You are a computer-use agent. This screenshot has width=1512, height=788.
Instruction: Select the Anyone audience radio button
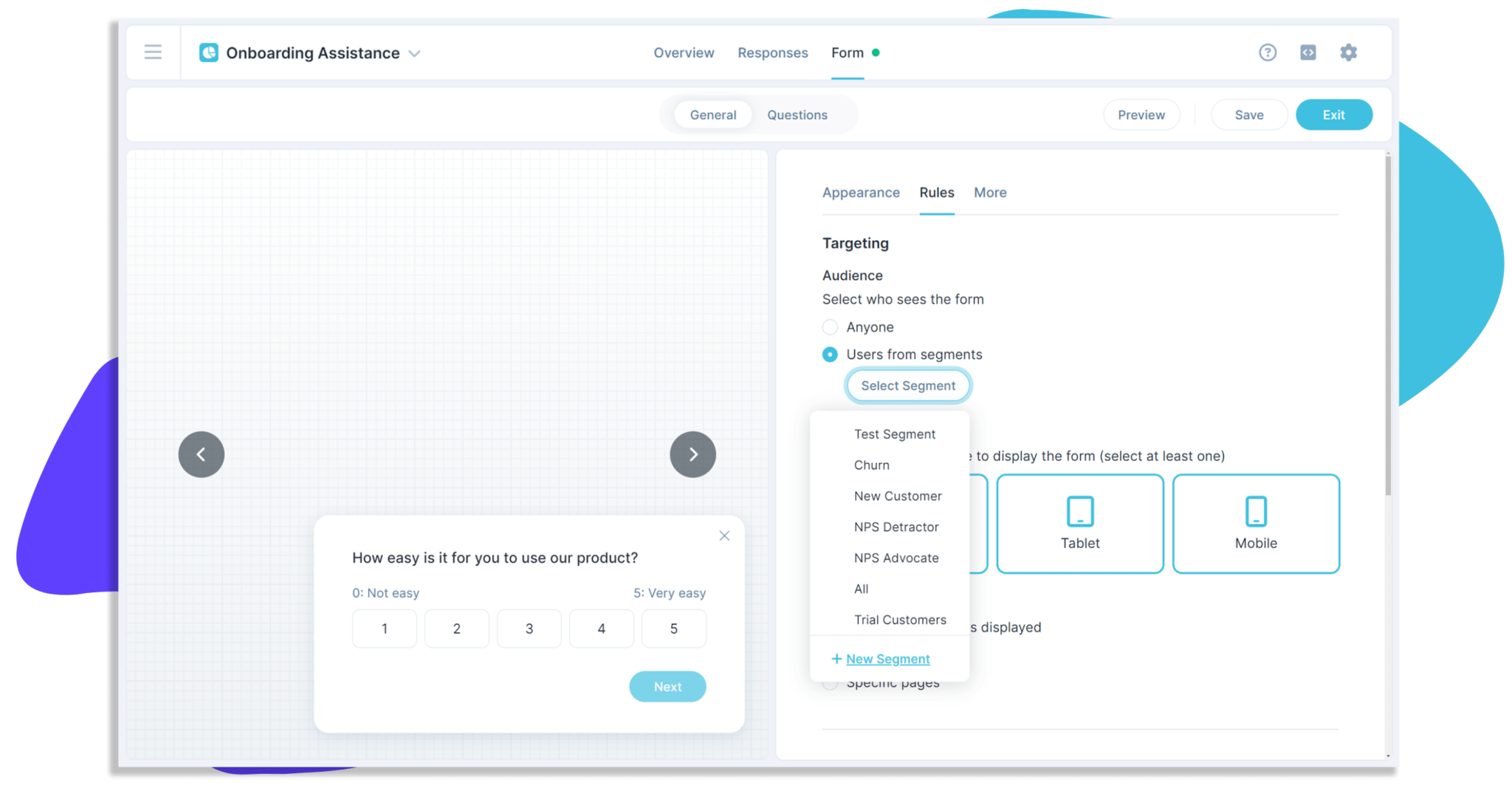831,327
